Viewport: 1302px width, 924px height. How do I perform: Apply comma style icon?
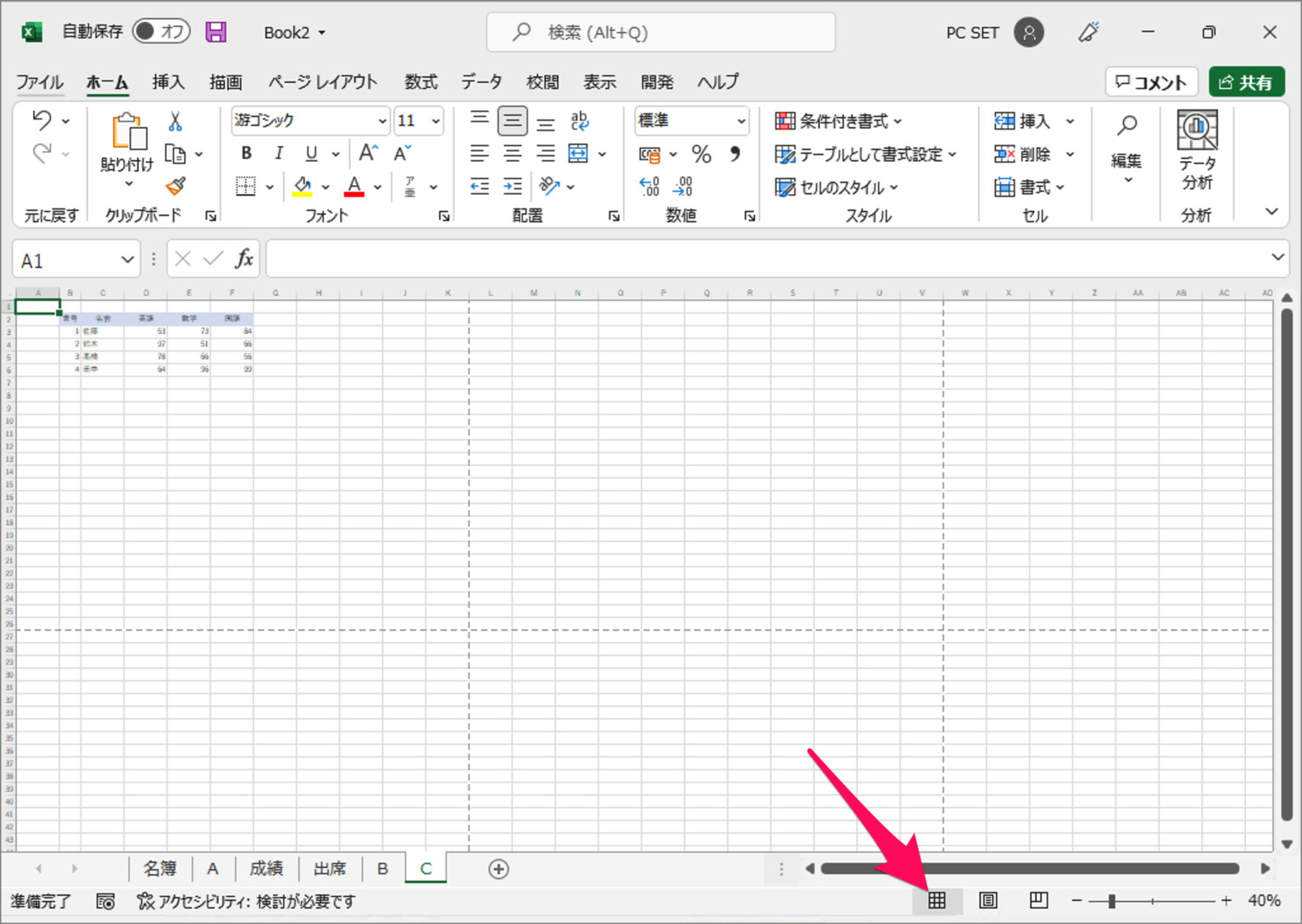(x=735, y=153)
